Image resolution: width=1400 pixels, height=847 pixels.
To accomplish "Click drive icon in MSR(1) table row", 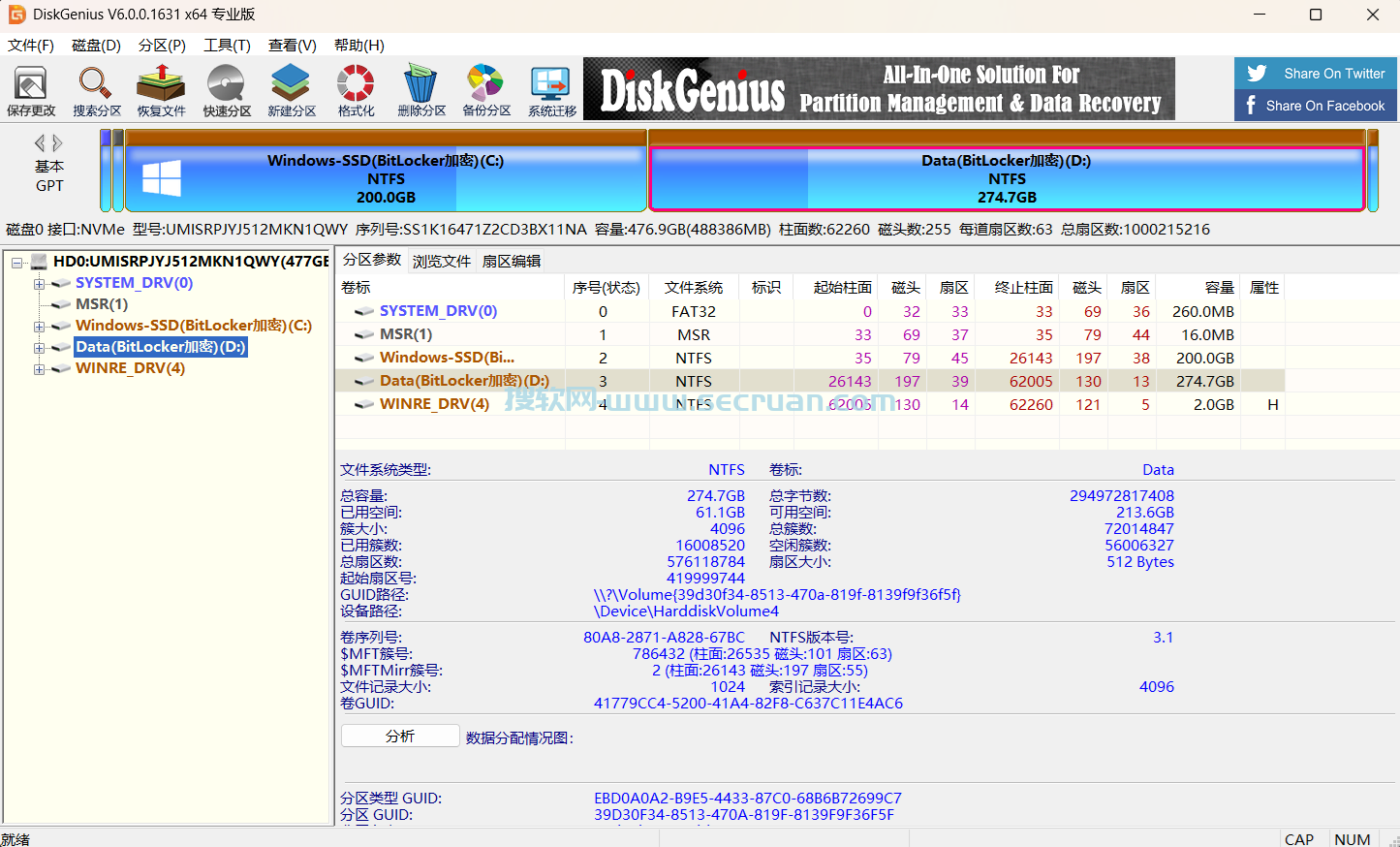I will [x=364, y=334].
